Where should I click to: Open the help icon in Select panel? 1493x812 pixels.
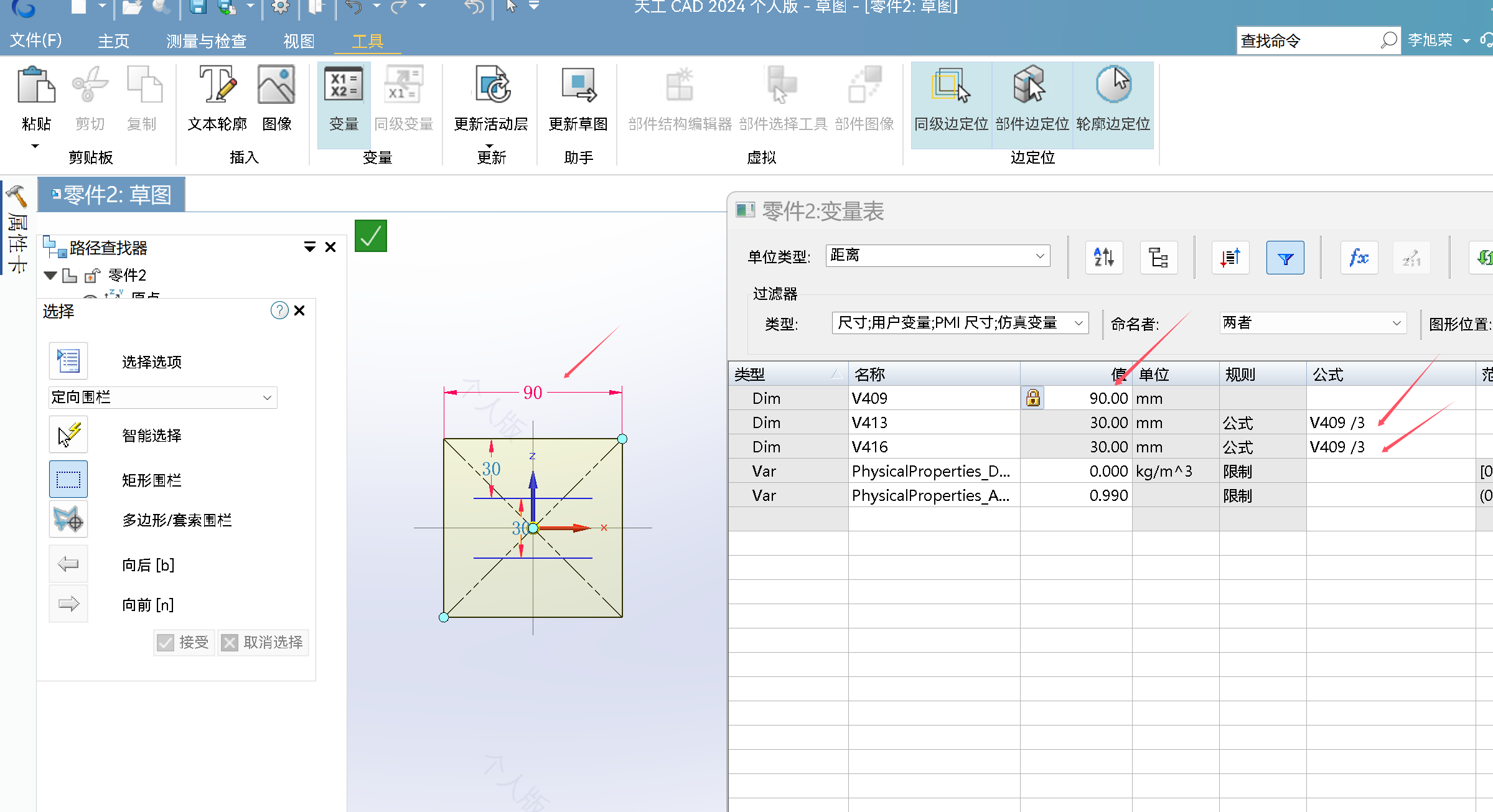coord(279,310)
